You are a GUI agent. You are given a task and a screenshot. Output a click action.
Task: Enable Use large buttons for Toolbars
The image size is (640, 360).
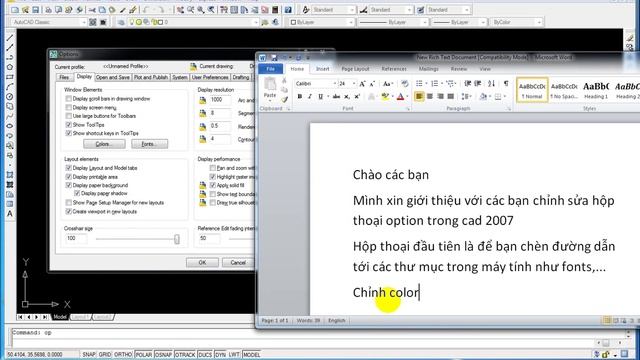click(x=69, y=116)
